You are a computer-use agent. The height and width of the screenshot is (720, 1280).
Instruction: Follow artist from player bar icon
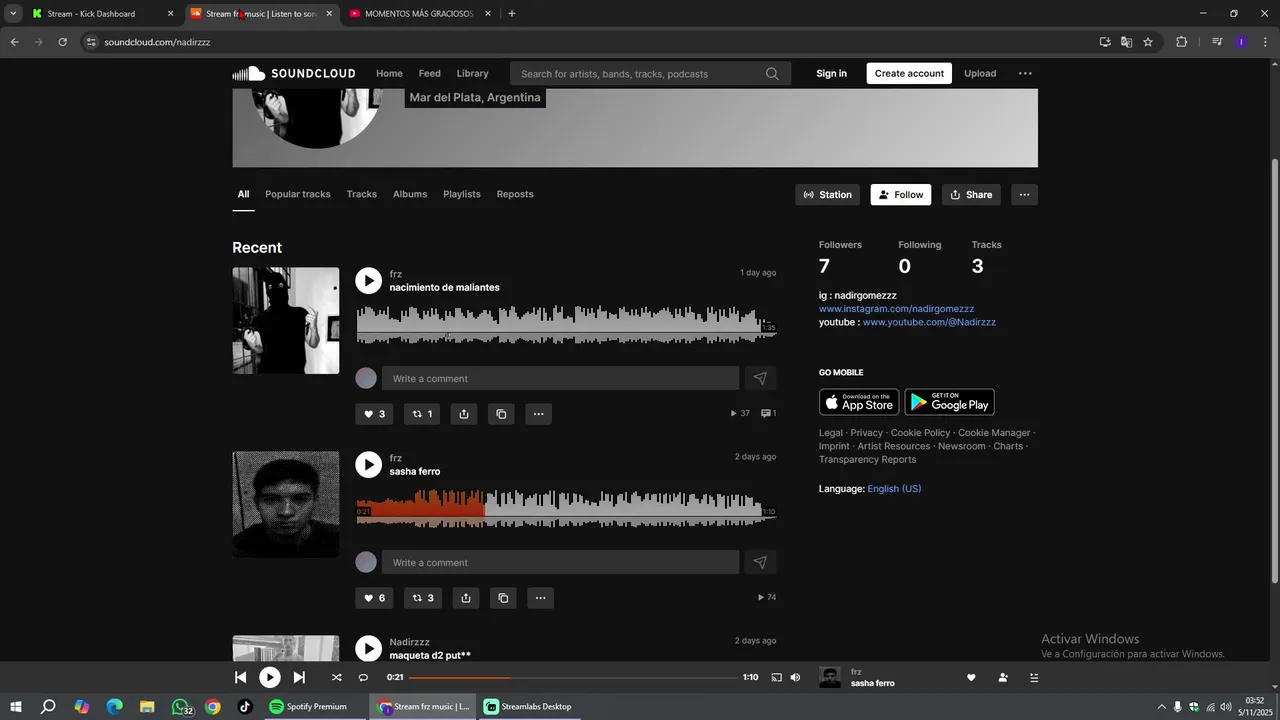[1003, 677]
